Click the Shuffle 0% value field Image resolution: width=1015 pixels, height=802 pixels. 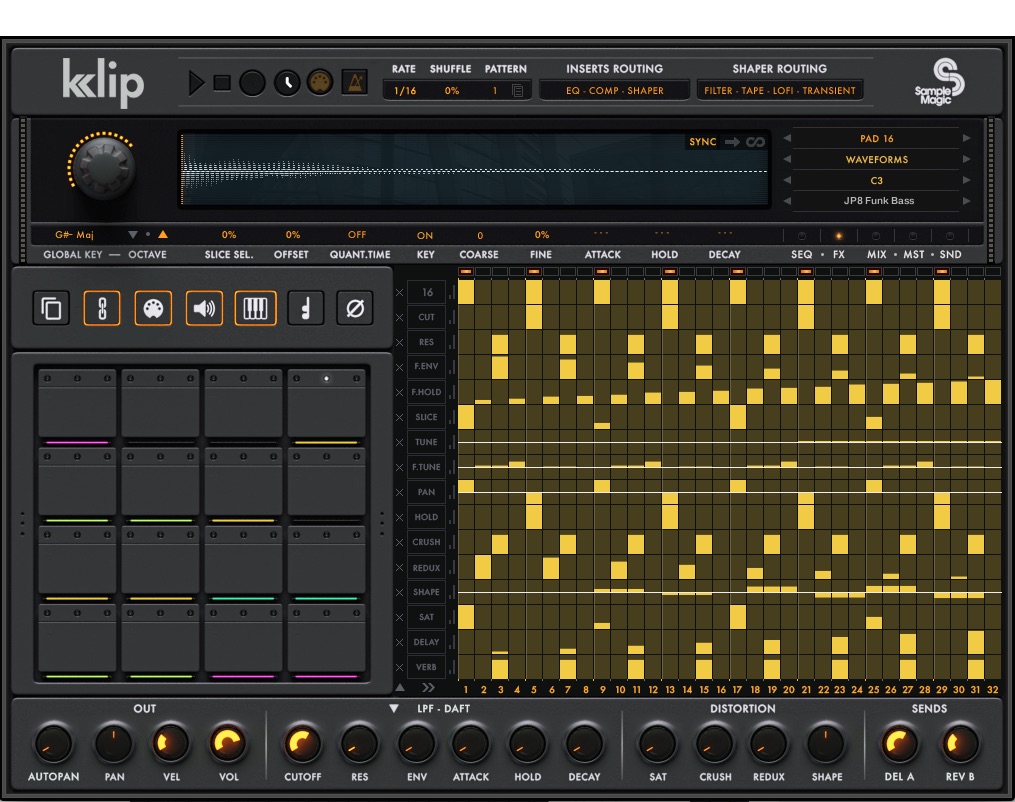[x=452, y=91]
